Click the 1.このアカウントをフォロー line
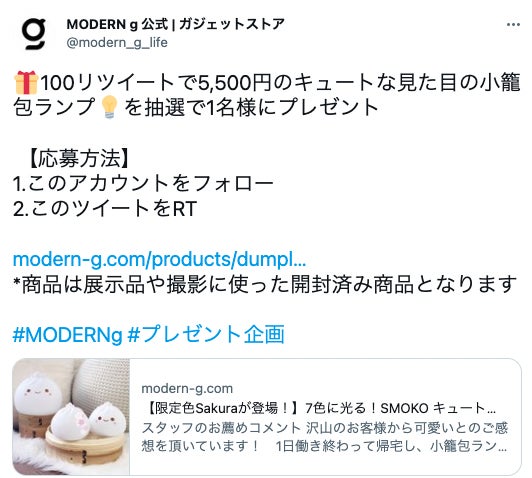Screen dimensions: 532x478 click(143, 184)
